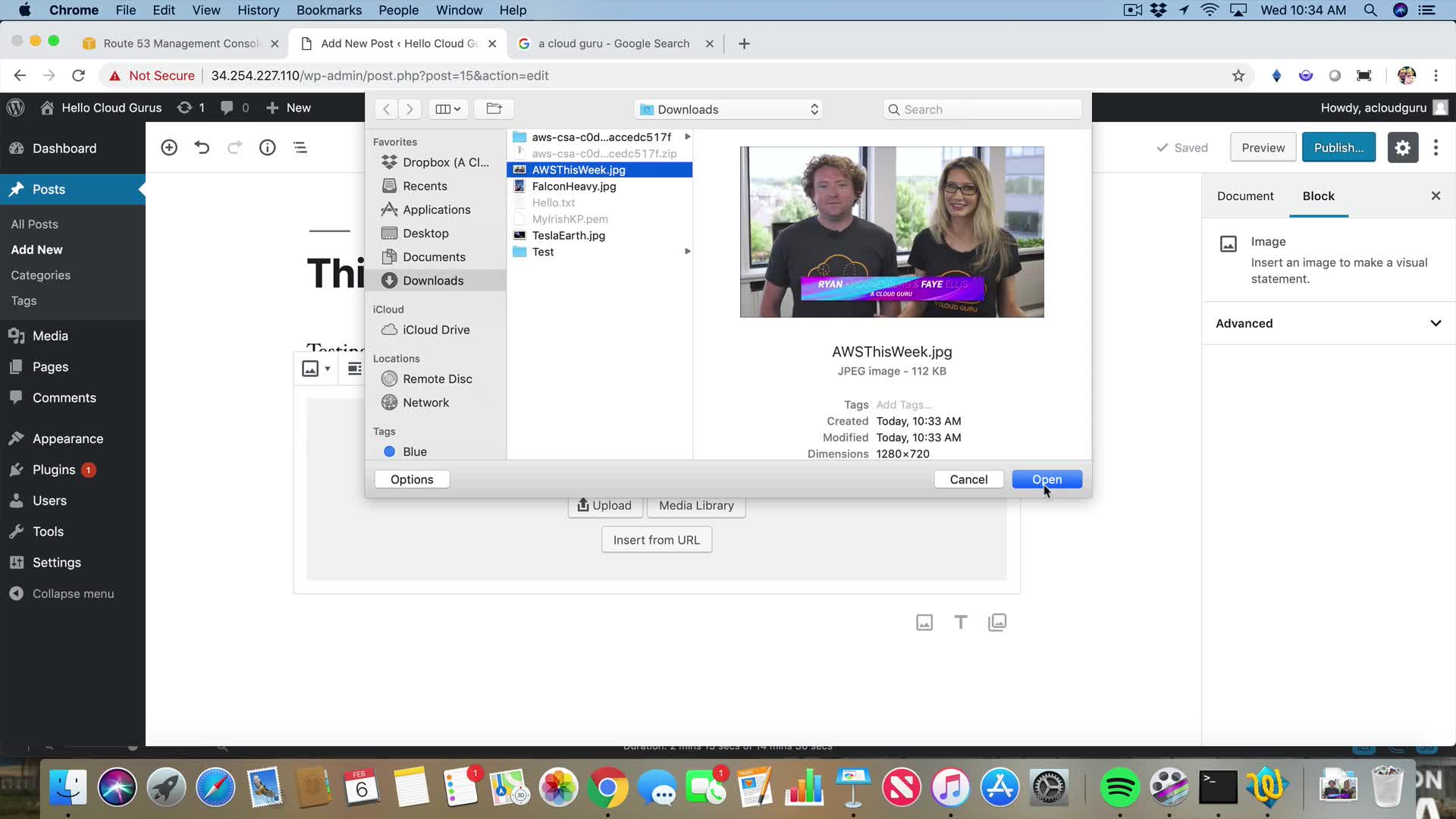Click the new folder icon in dialog

click(x=494, y=109)
